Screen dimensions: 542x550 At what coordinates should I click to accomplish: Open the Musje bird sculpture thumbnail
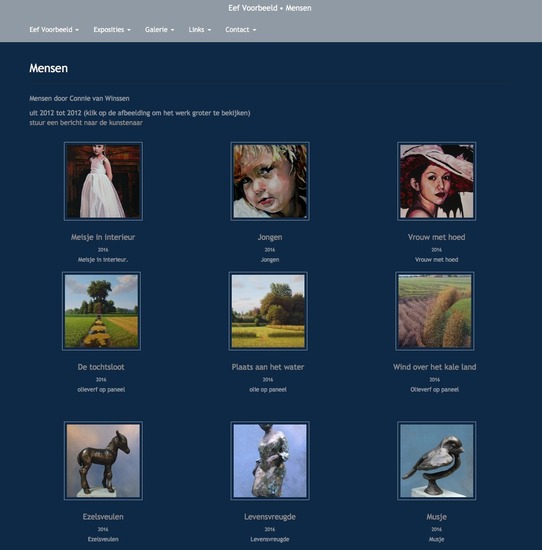(436, 461)
